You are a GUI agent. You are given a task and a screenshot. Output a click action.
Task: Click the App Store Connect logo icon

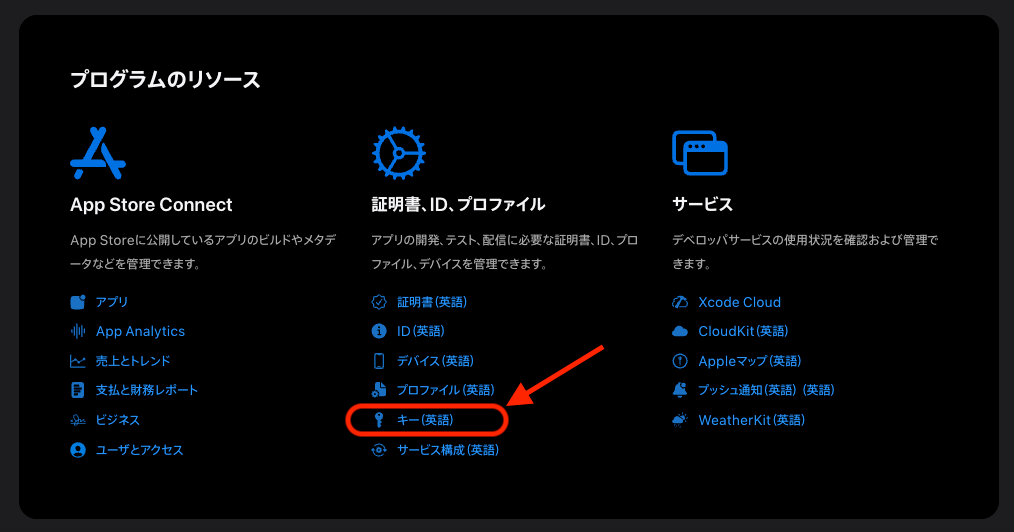pos(98,153)
